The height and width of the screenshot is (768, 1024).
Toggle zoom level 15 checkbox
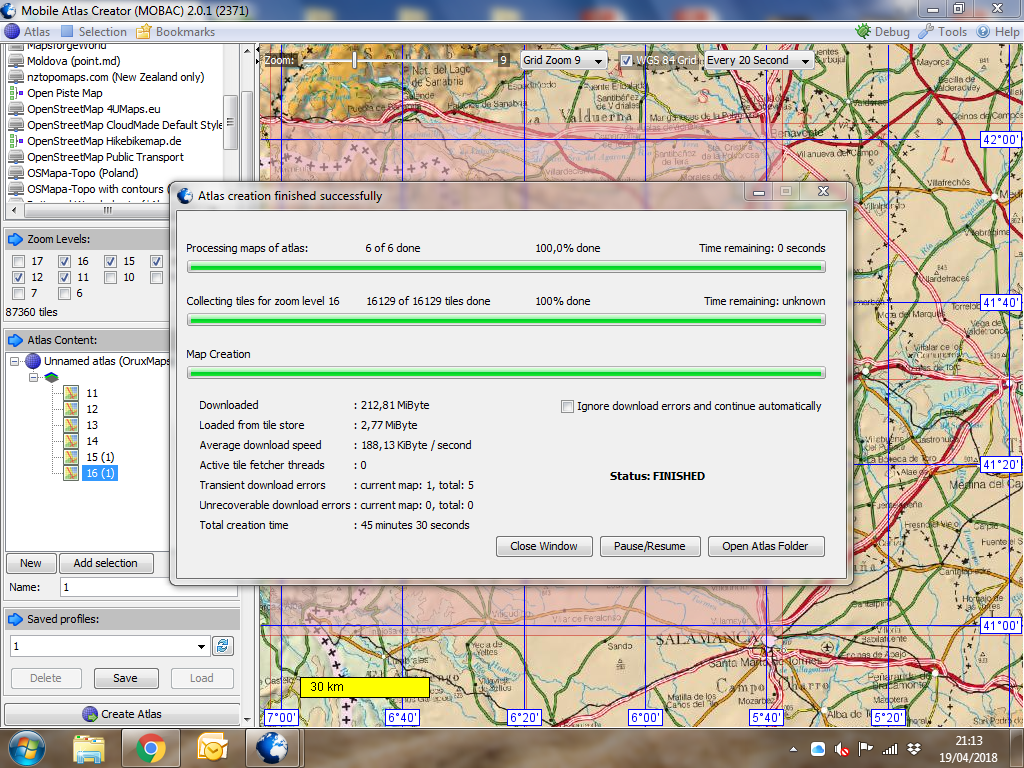(x=110, y=261)
